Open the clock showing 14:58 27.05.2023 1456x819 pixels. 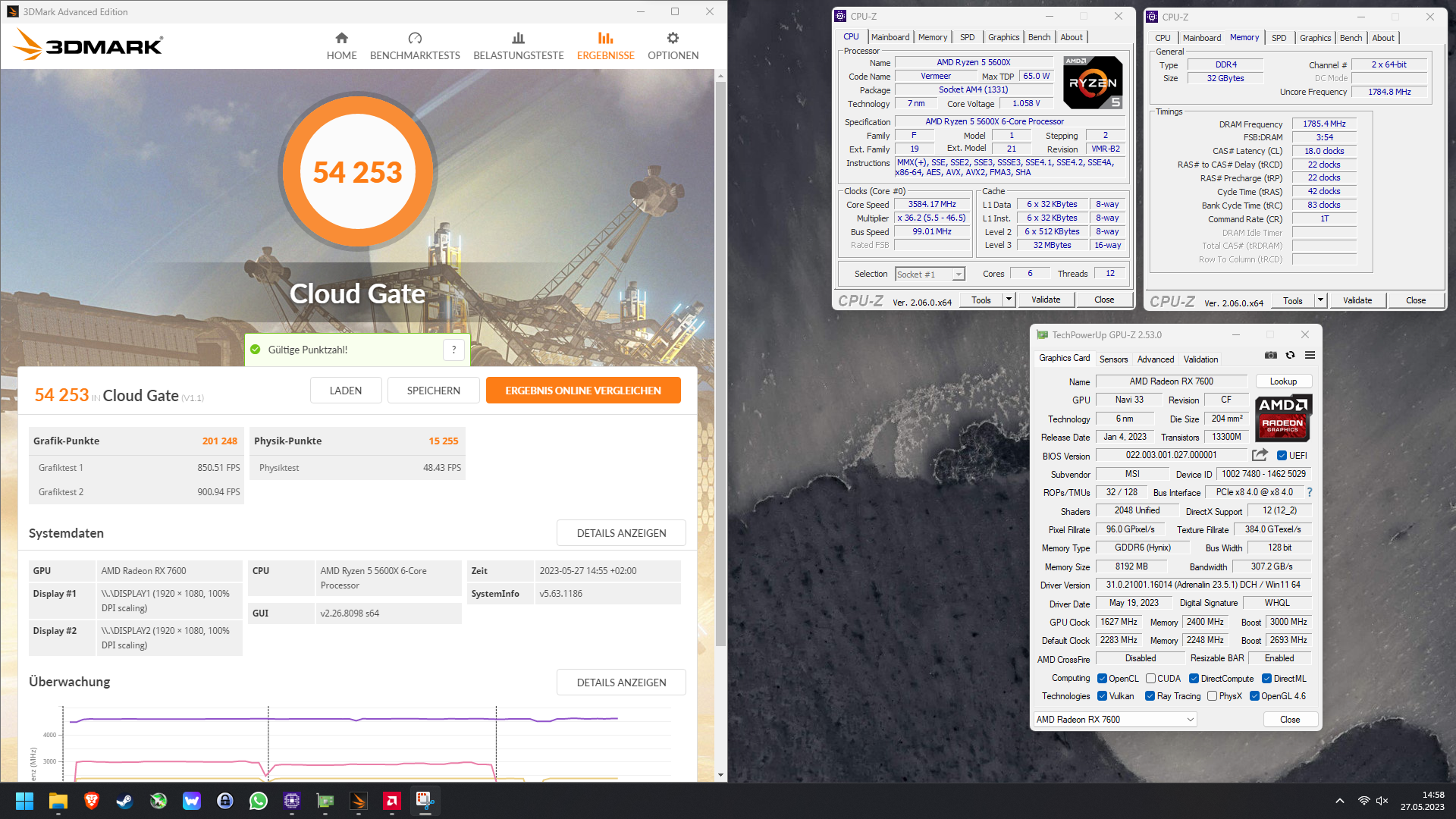pyautogui.click(x=1422, y=801)
